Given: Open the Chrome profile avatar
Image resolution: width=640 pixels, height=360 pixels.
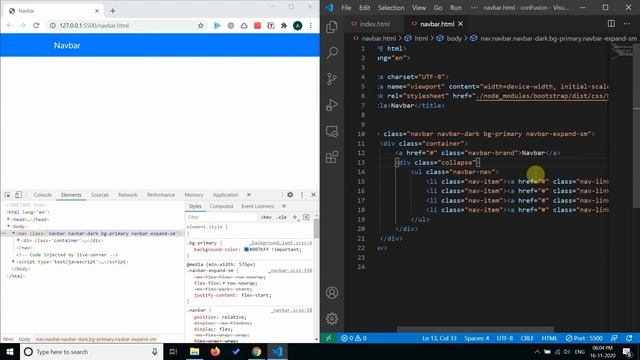Looking at the screenshot, I should (x=298, y=25).
